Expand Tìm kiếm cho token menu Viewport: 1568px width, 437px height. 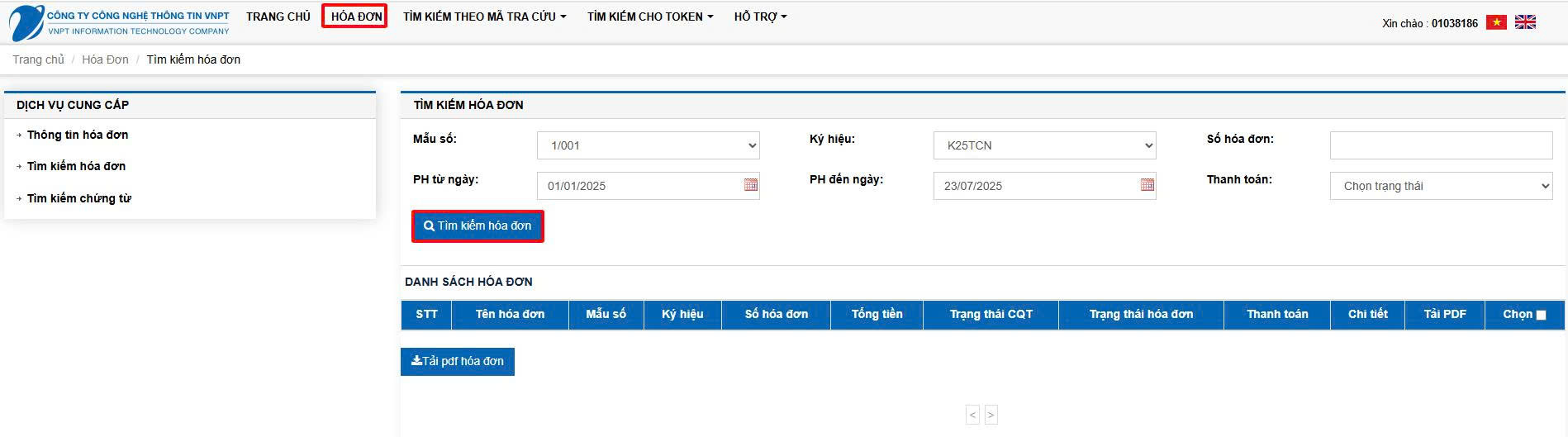[x=650, y=17]
